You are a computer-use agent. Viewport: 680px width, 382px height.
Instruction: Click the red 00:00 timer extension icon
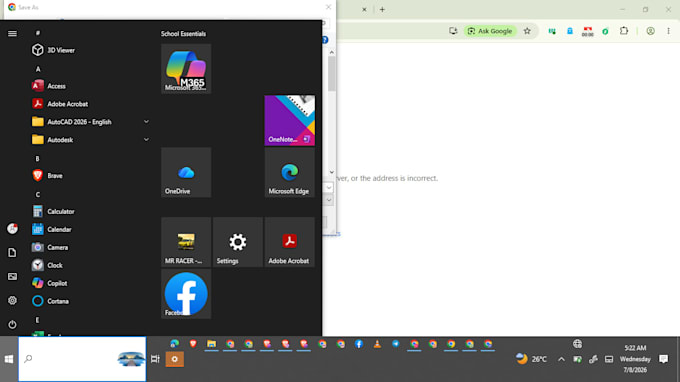click(588, 31)
